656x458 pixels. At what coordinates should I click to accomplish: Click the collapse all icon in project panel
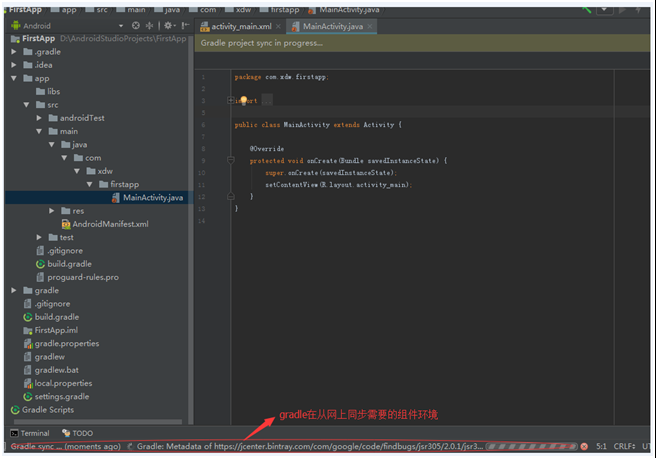point(149,26)
